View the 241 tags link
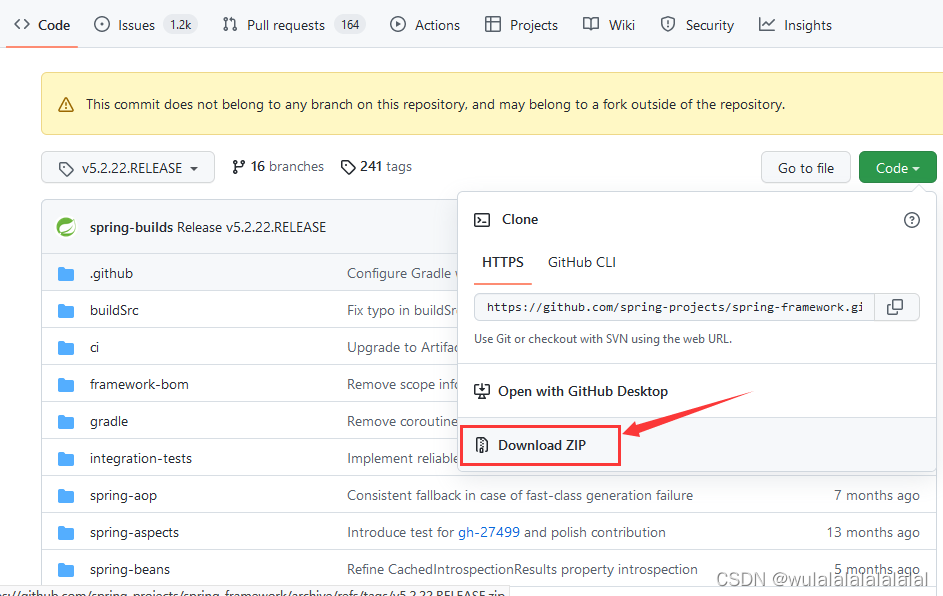 (x=376, y=167)
